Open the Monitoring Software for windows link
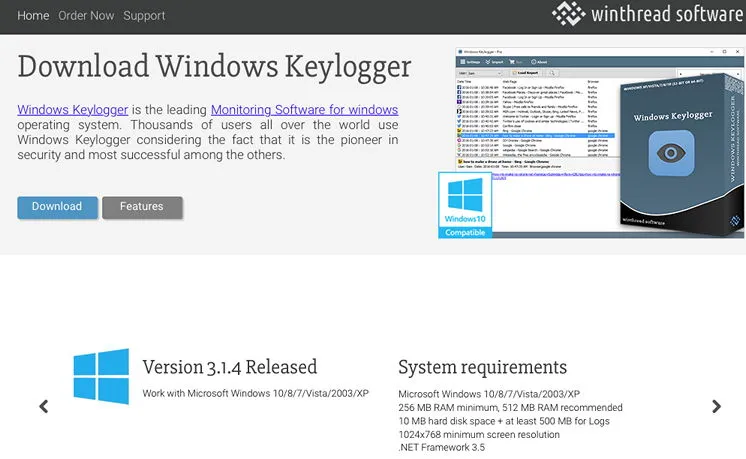The width and height of the screenshot is (746, 459). [304, 110]
